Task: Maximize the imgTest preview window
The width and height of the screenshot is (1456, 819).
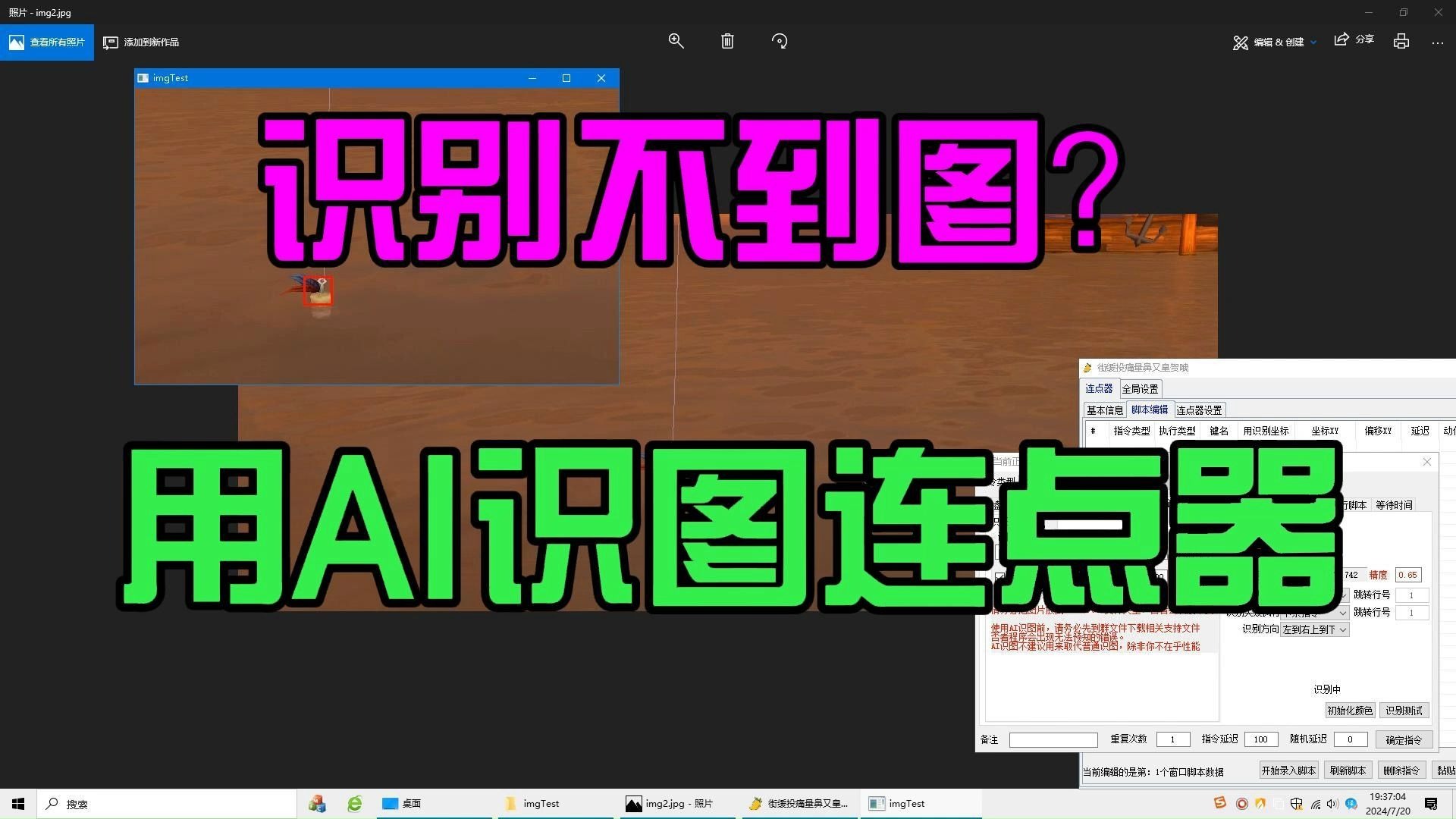Action: coord(566,78)
